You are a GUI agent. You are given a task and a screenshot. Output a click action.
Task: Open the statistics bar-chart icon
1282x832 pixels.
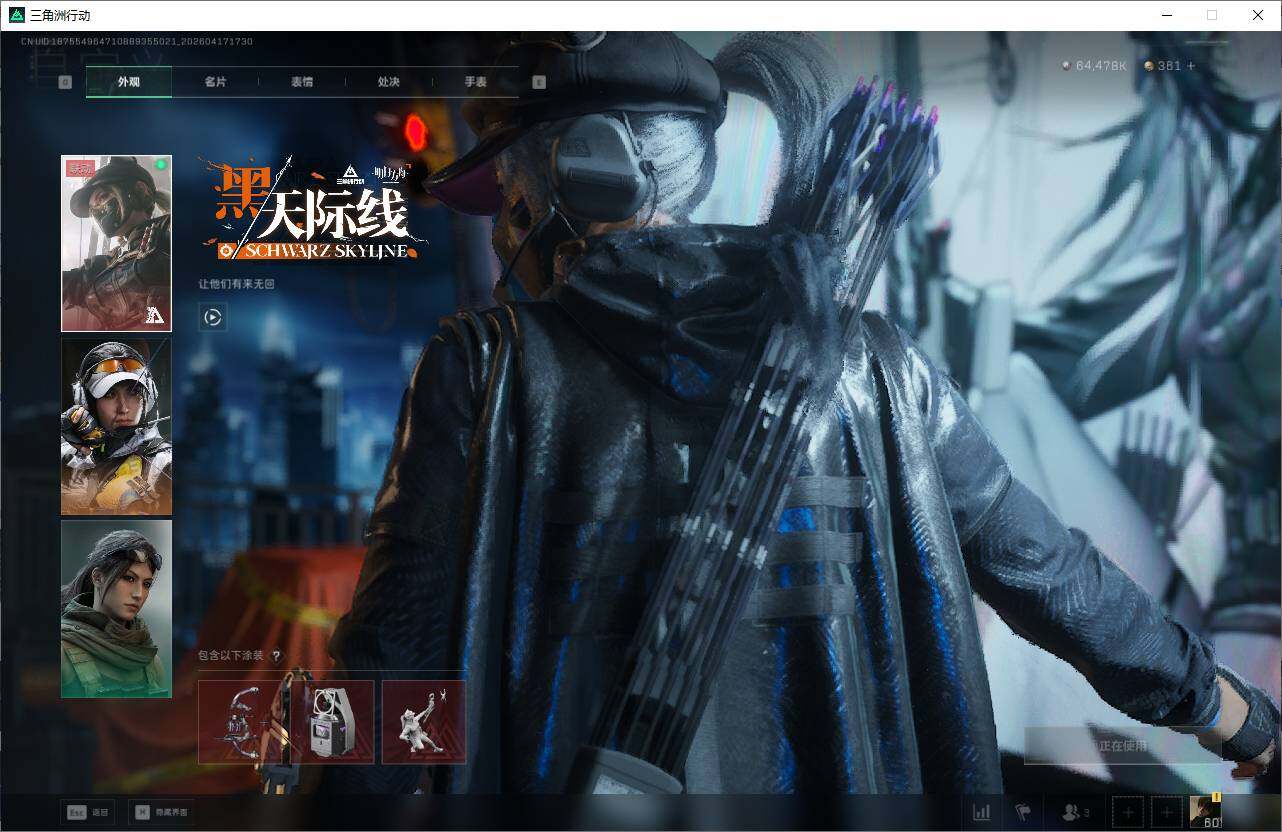tap(981, 812)
